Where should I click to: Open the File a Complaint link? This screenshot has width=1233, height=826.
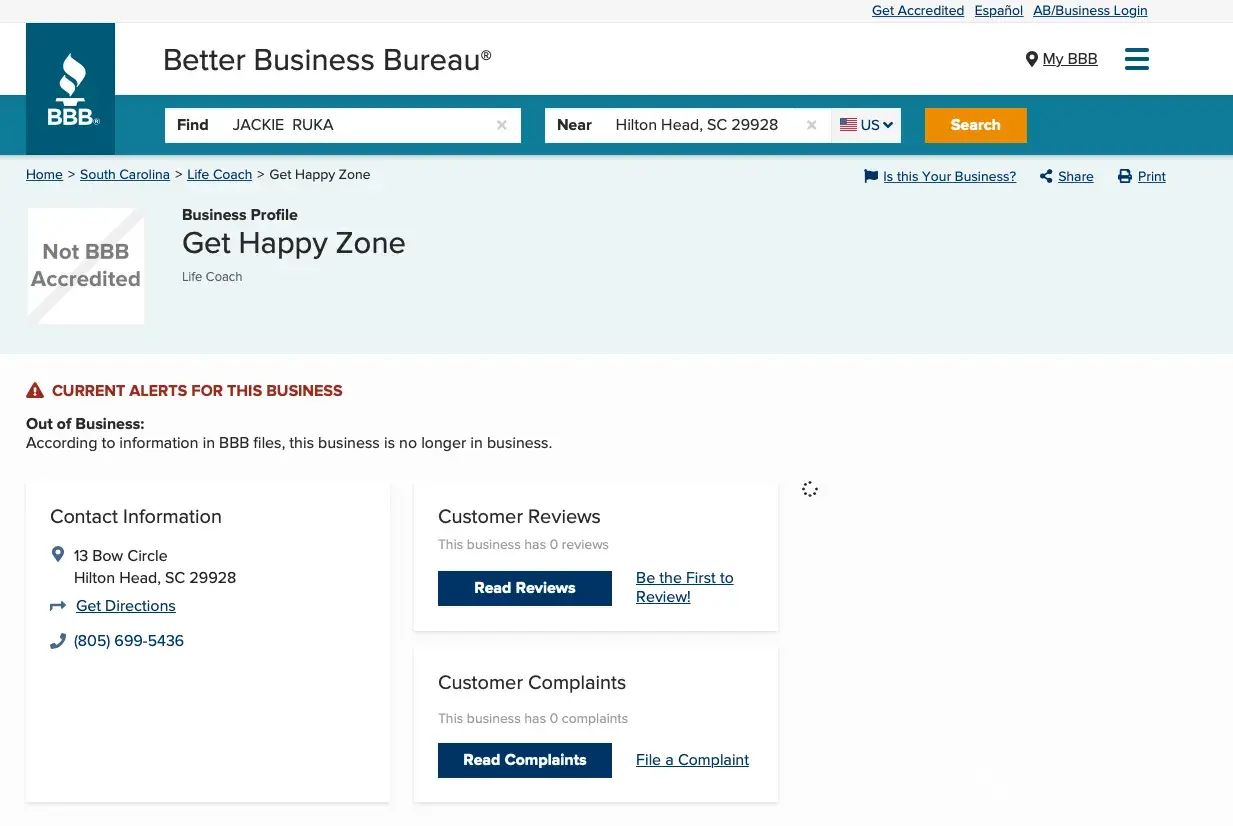pyautogui.click(x=692, y=760)
